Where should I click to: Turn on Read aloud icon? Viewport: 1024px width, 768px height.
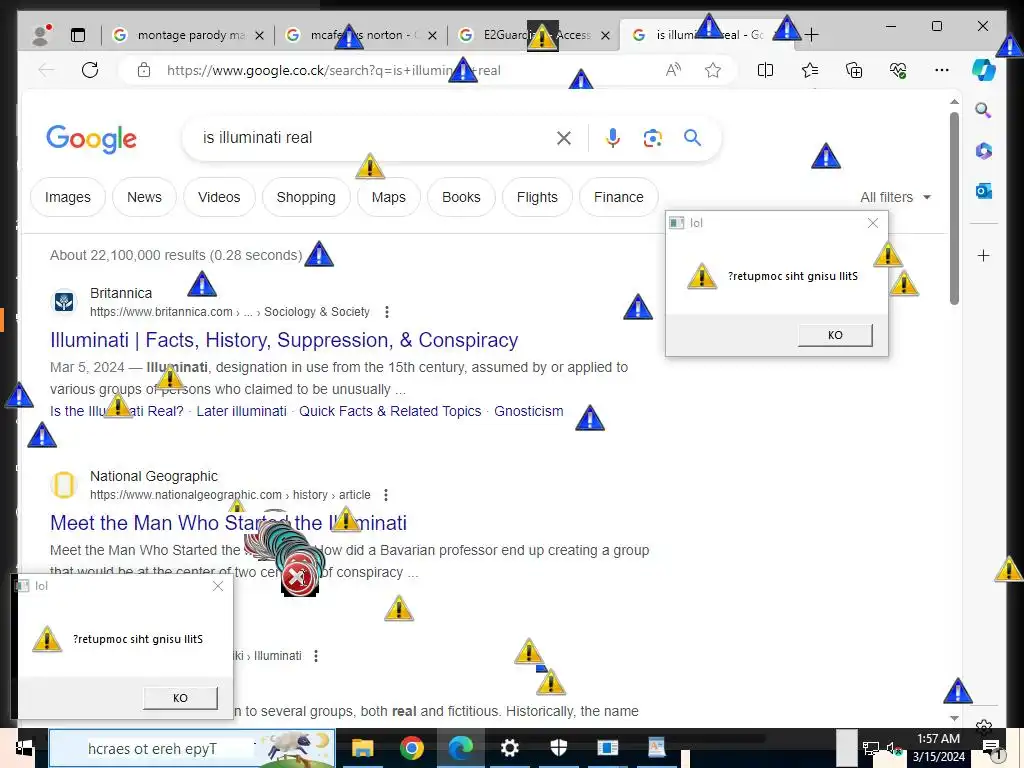pos(673,70)
